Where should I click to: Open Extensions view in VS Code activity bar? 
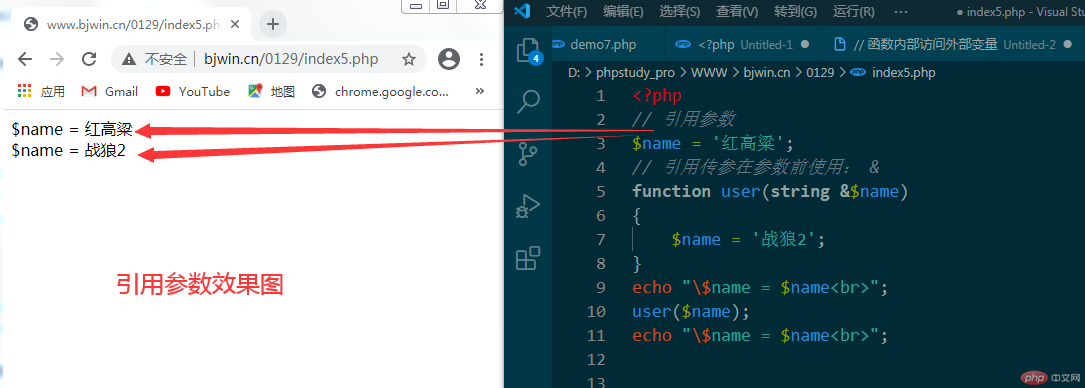[x=528, y=258]
